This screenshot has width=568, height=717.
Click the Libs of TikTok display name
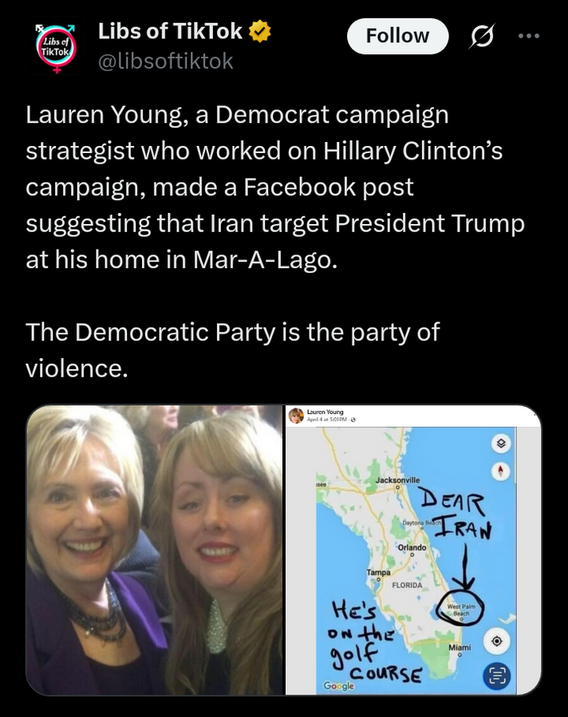click(x=170, y=31)
